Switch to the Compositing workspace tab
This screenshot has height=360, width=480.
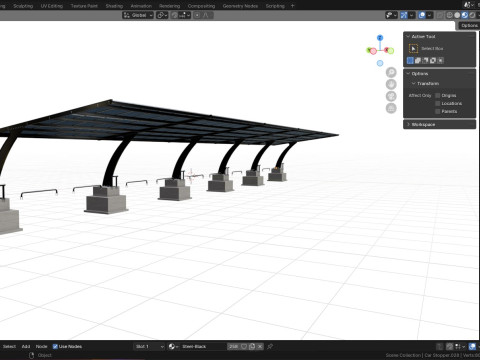point(201,6)
